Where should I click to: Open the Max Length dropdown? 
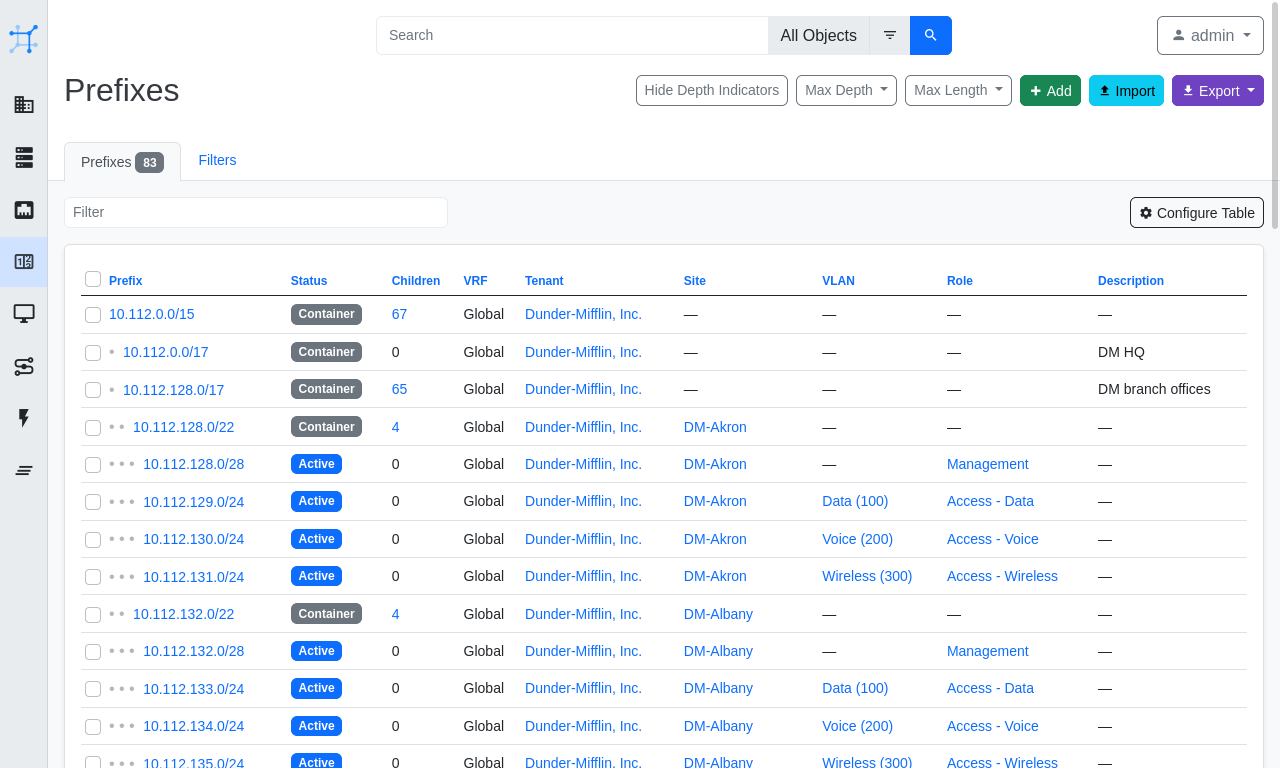[958, 90]
